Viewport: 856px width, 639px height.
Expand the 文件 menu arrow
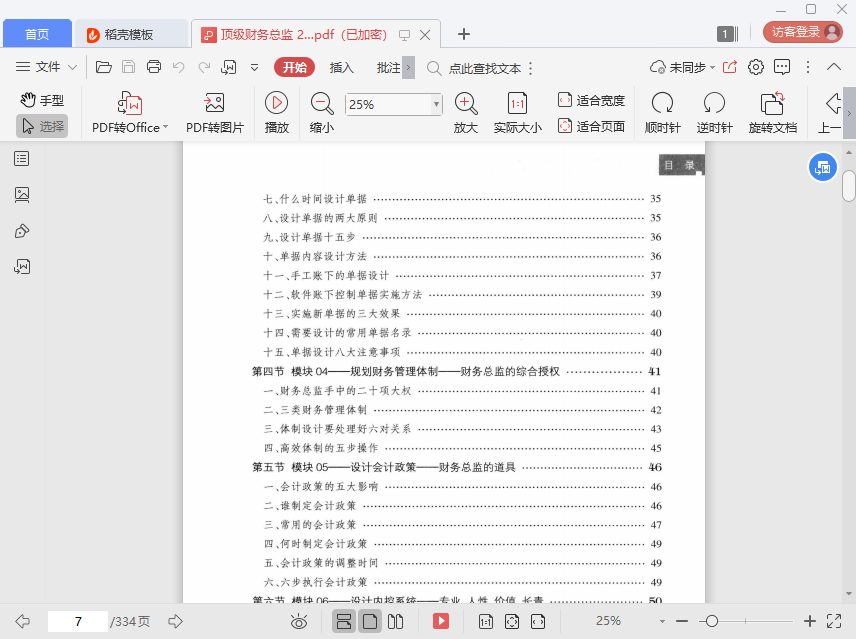coord(72,68)
